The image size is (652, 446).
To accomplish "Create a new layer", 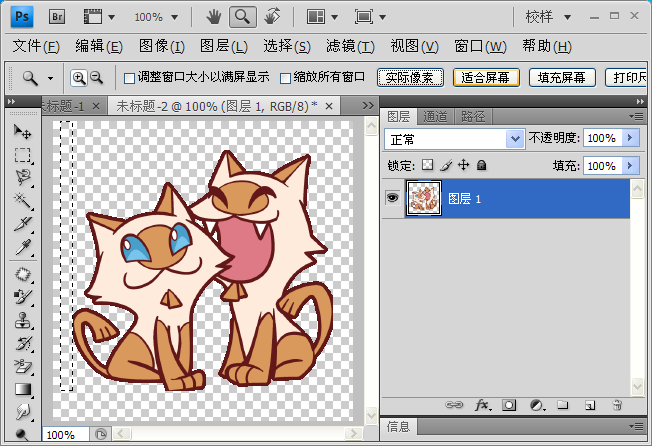I will pyautogui.click(x=590, y=405).
